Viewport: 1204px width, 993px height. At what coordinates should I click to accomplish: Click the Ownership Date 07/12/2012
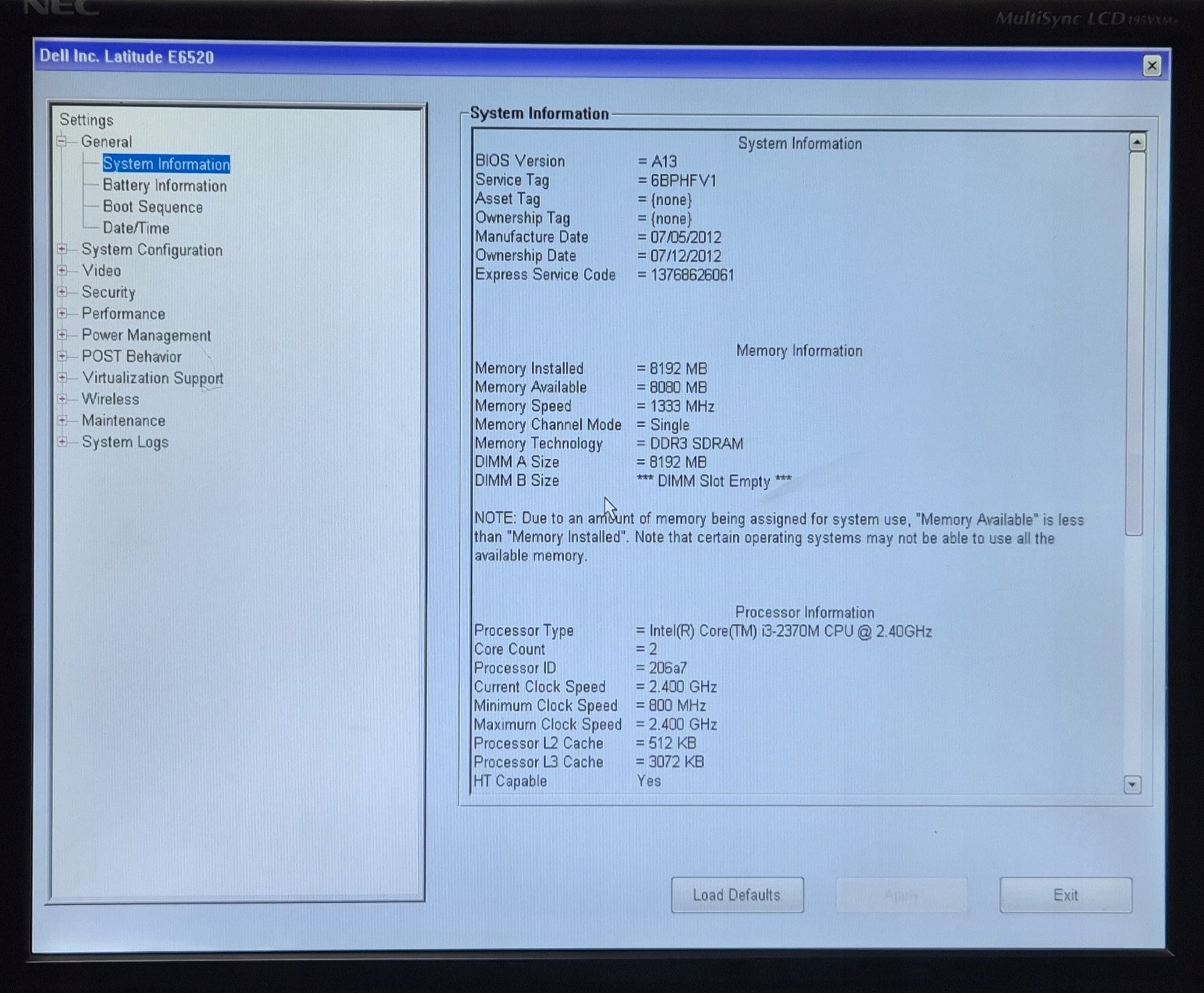[685, 256]
